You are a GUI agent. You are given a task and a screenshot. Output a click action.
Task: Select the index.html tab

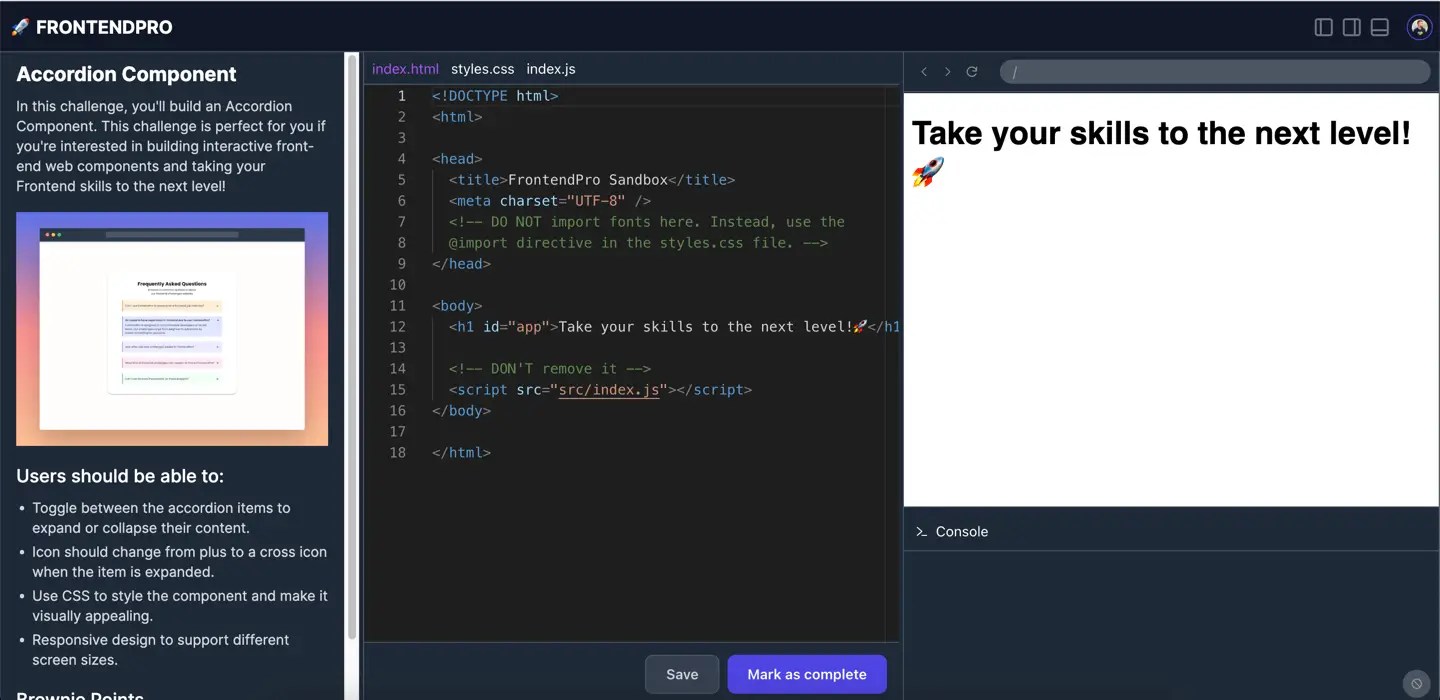click(405, 68)
